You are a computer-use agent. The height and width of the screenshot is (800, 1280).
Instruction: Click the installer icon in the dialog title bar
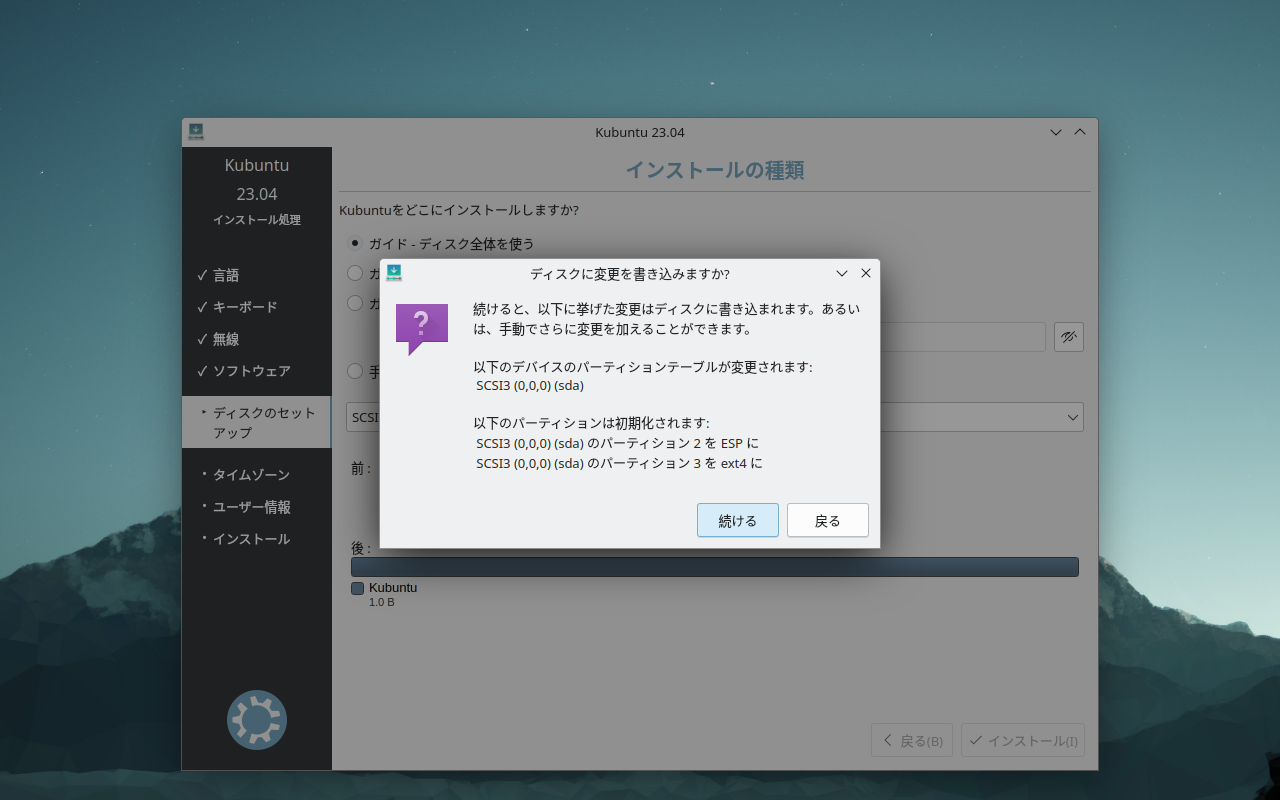click(x=394, y=273)
